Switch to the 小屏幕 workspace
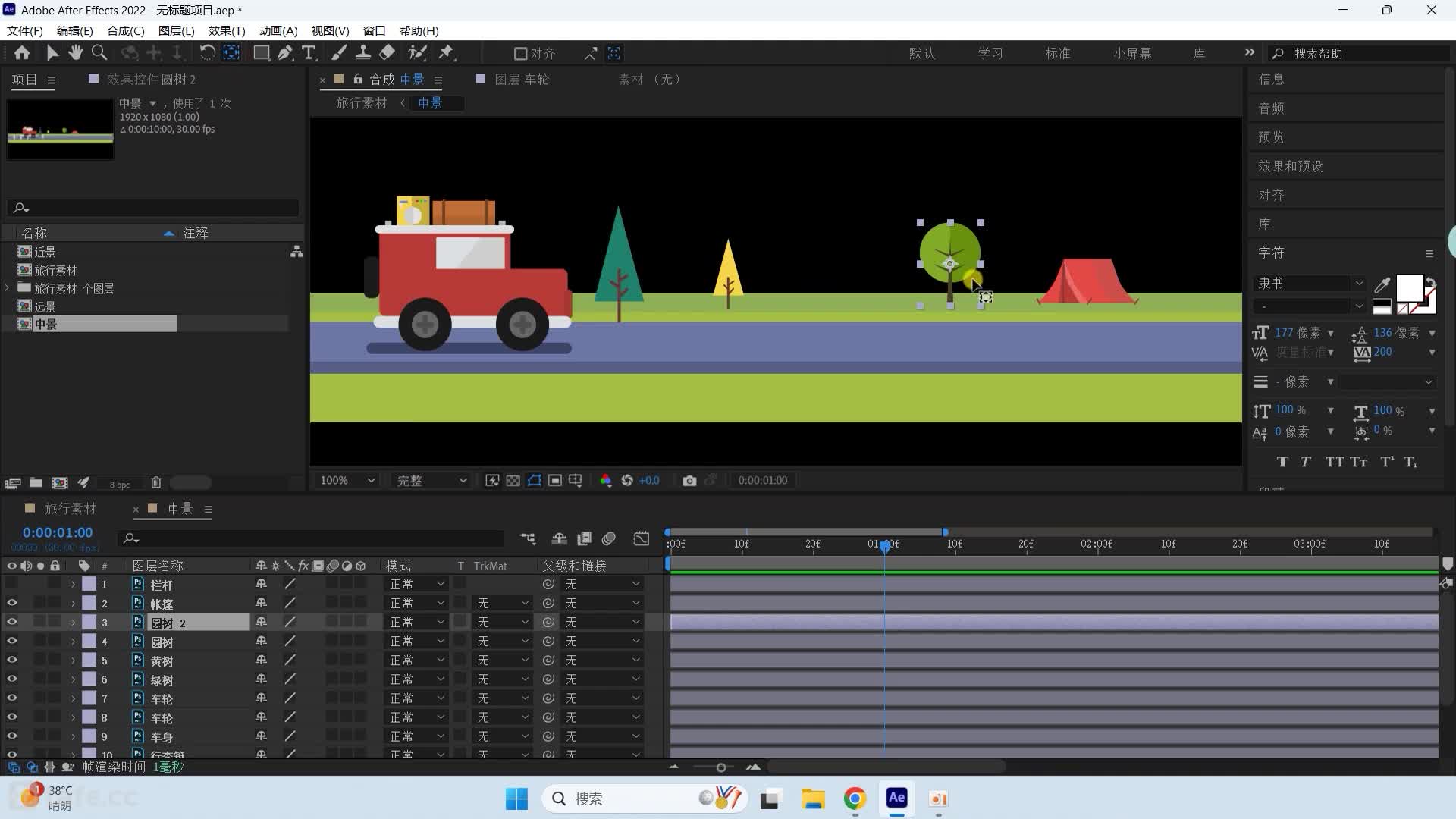The image size is (1456, 819). 1132,54
